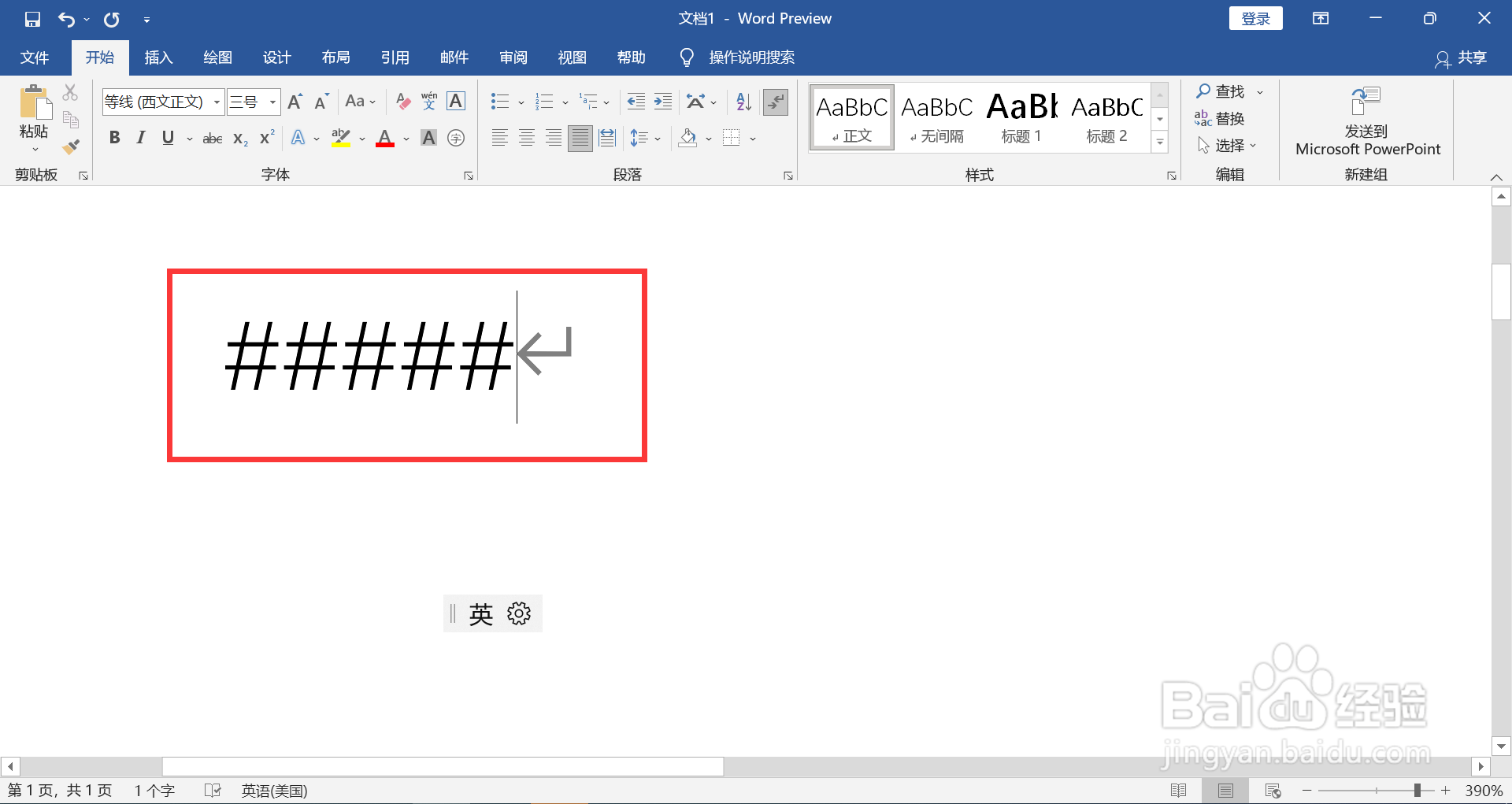Screen dimensions: 1512x804
Task: Click the lightbulb Tell Me icon
Action: tap(687, 57)
